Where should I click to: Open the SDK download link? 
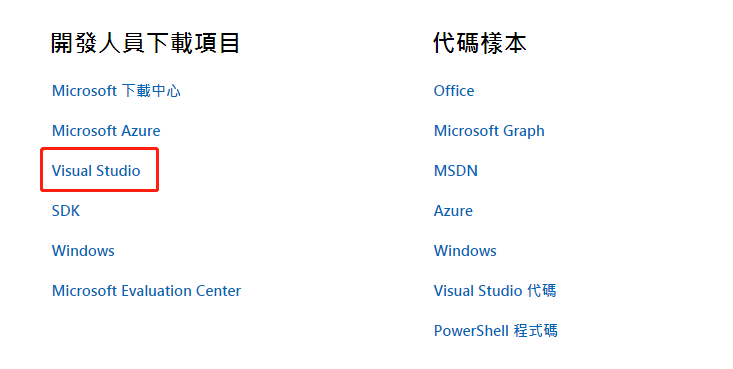[x=66, y=211]
